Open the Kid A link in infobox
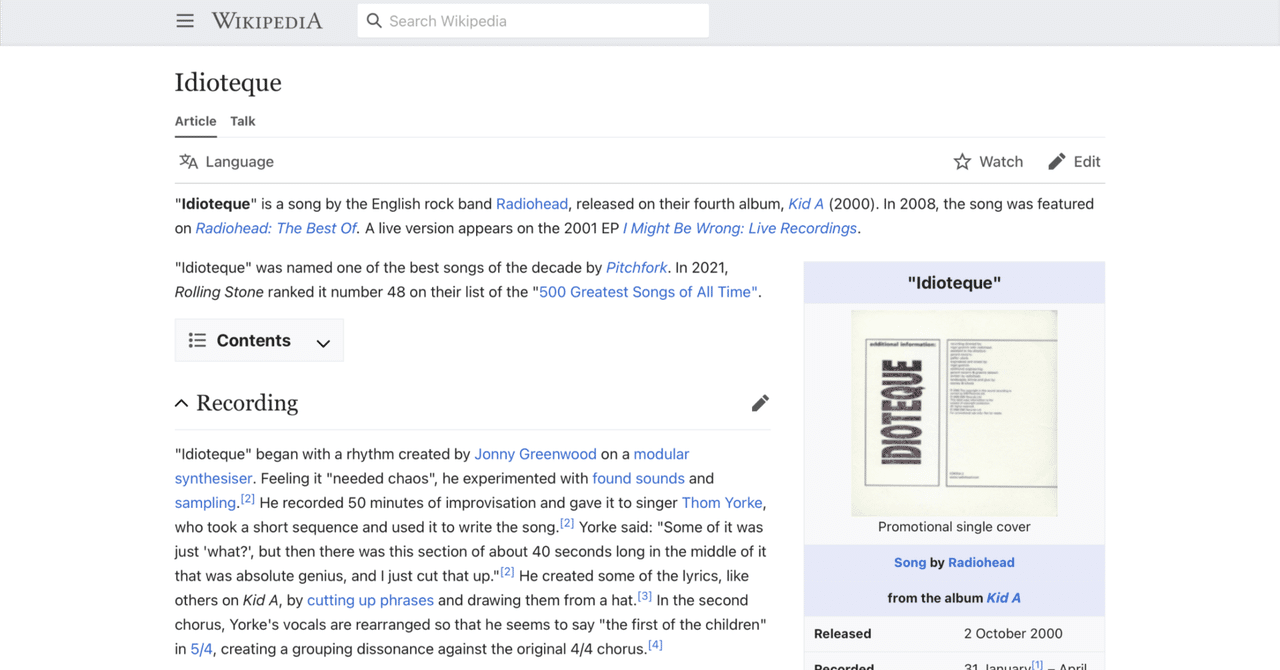This screenshot has height=670, width=1280. [x=1004, y=598]
